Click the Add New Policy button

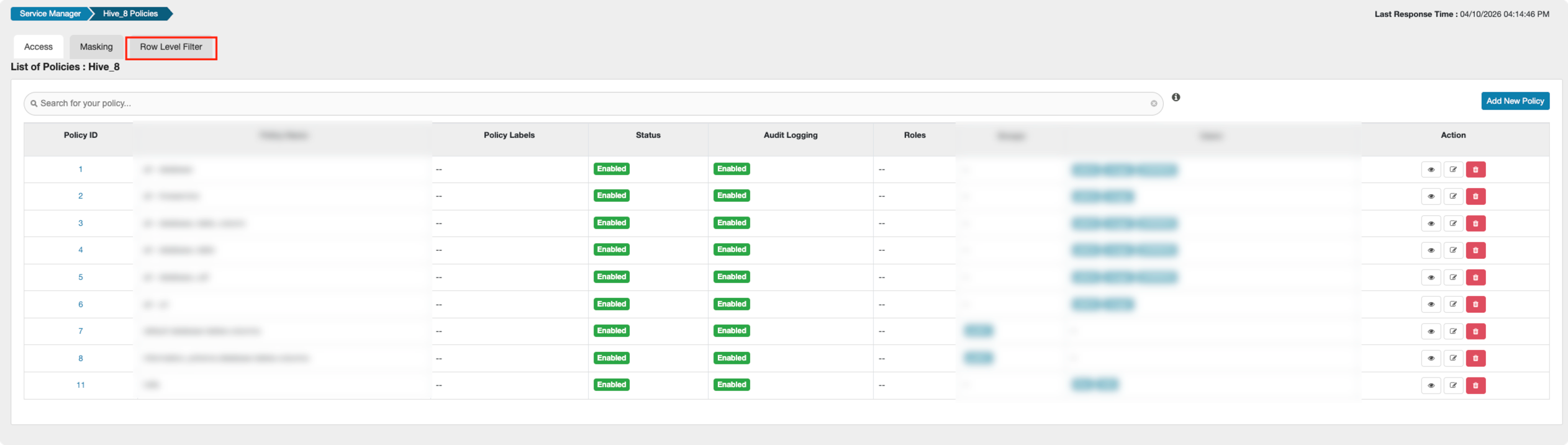(1515, 101)
